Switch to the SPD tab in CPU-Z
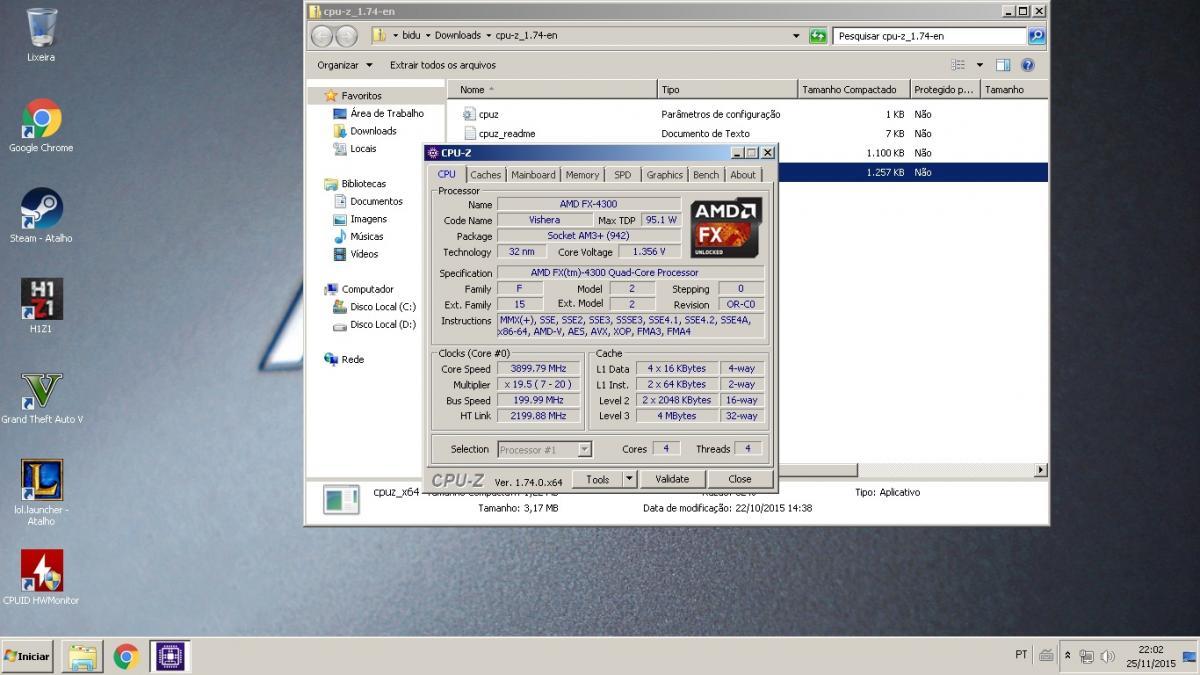1200x675 pixels. click(x=622, y=175)
